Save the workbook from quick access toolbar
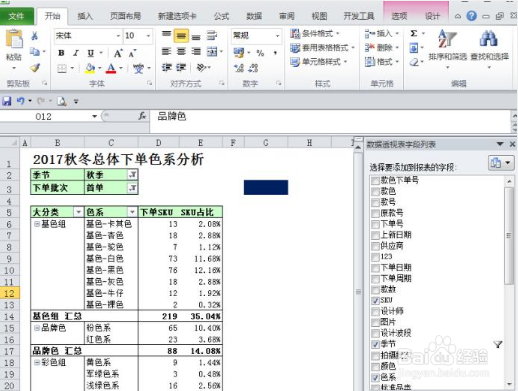 click(x=6, y=101)
